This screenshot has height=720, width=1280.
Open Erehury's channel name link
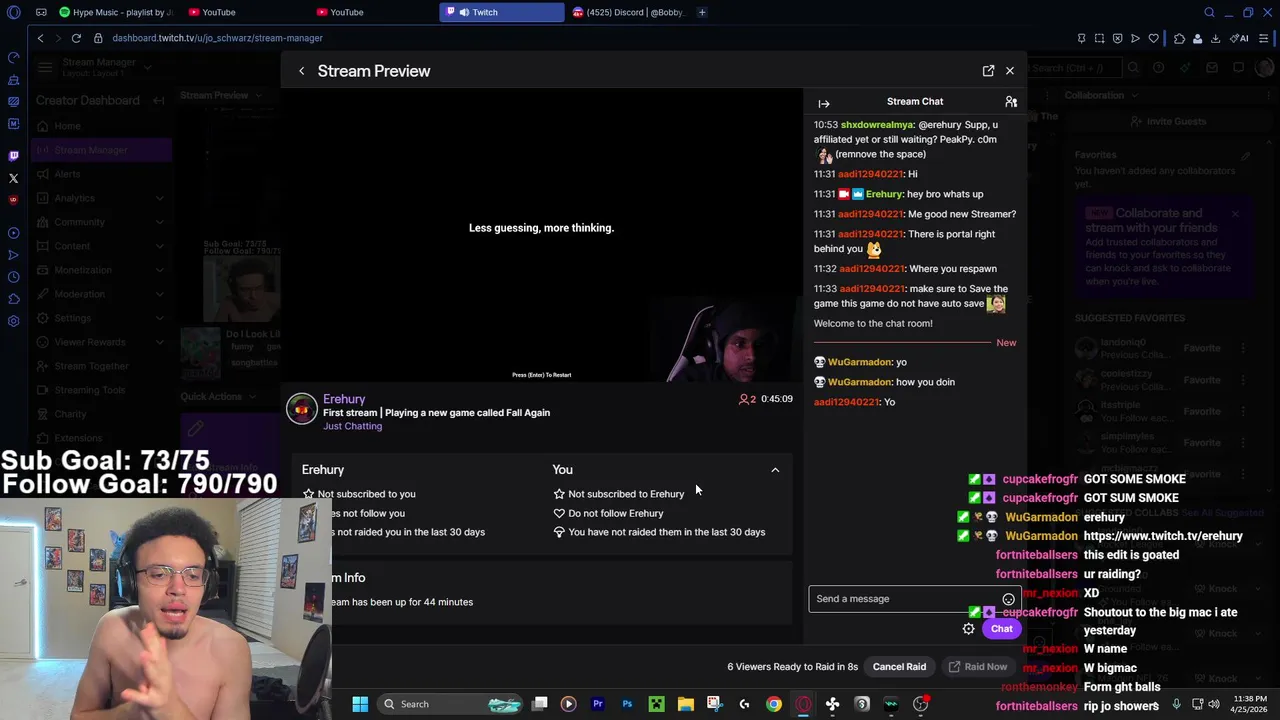tap(344, 399)
